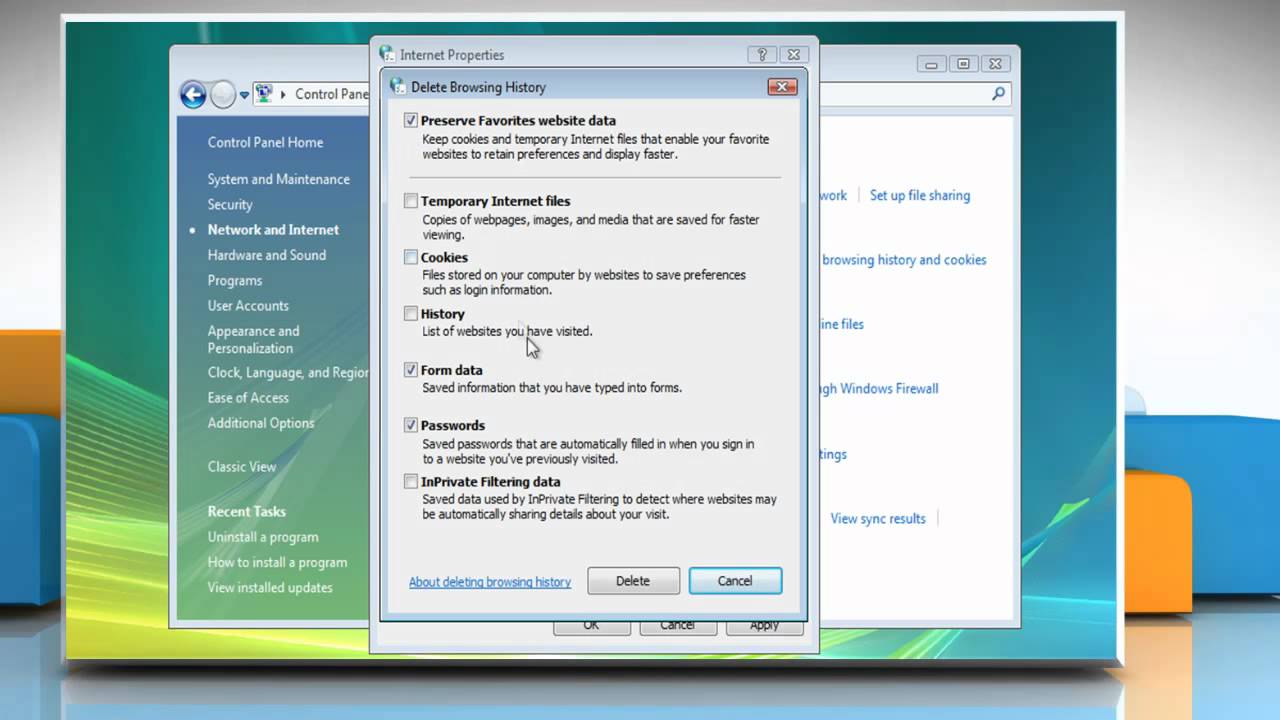Click Uninstall a program recent task
The height and width of the screenshot is (720, 1280).
click(263, 537)
